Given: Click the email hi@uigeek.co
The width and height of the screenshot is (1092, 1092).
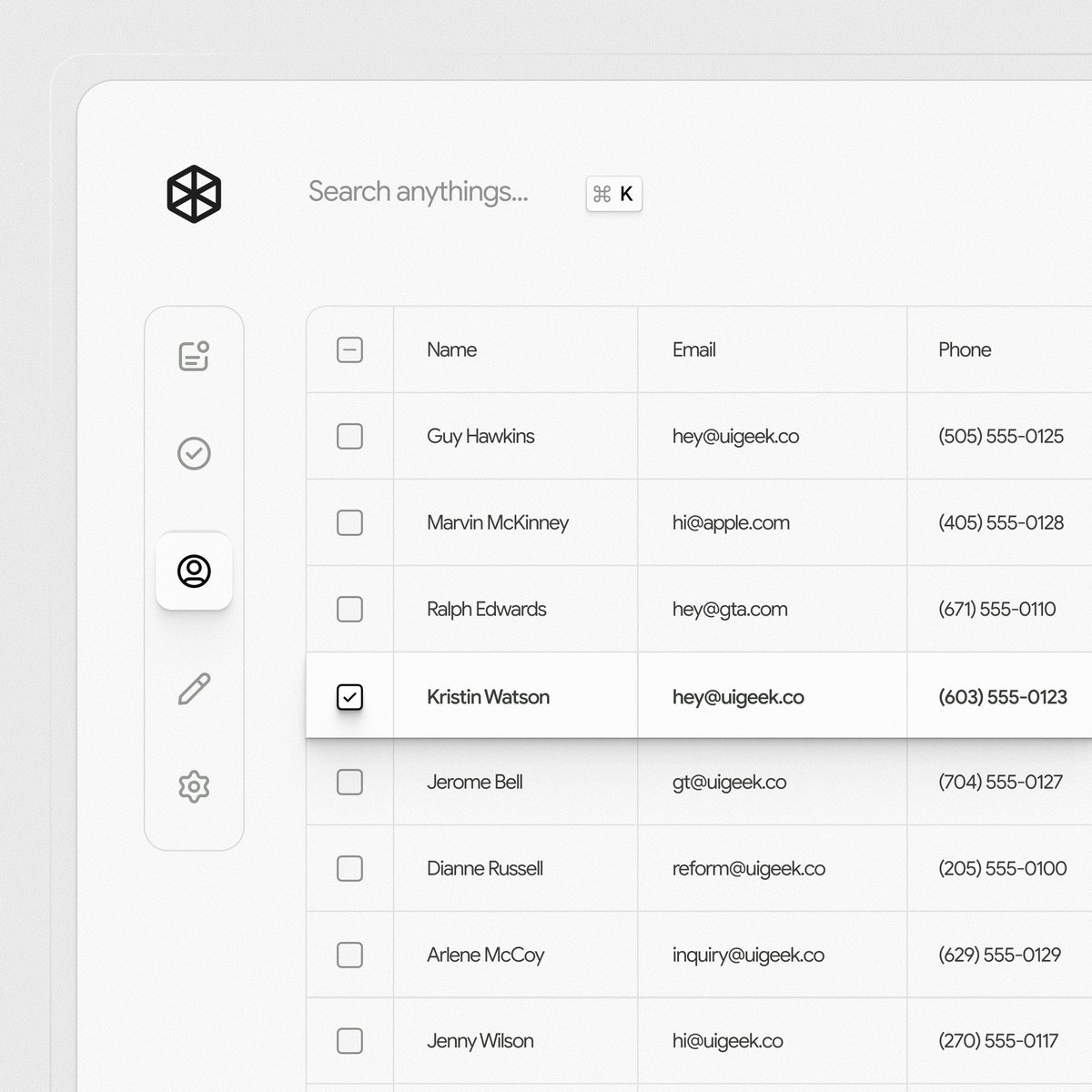Looking at the screenshot, I should [728, 1042].
